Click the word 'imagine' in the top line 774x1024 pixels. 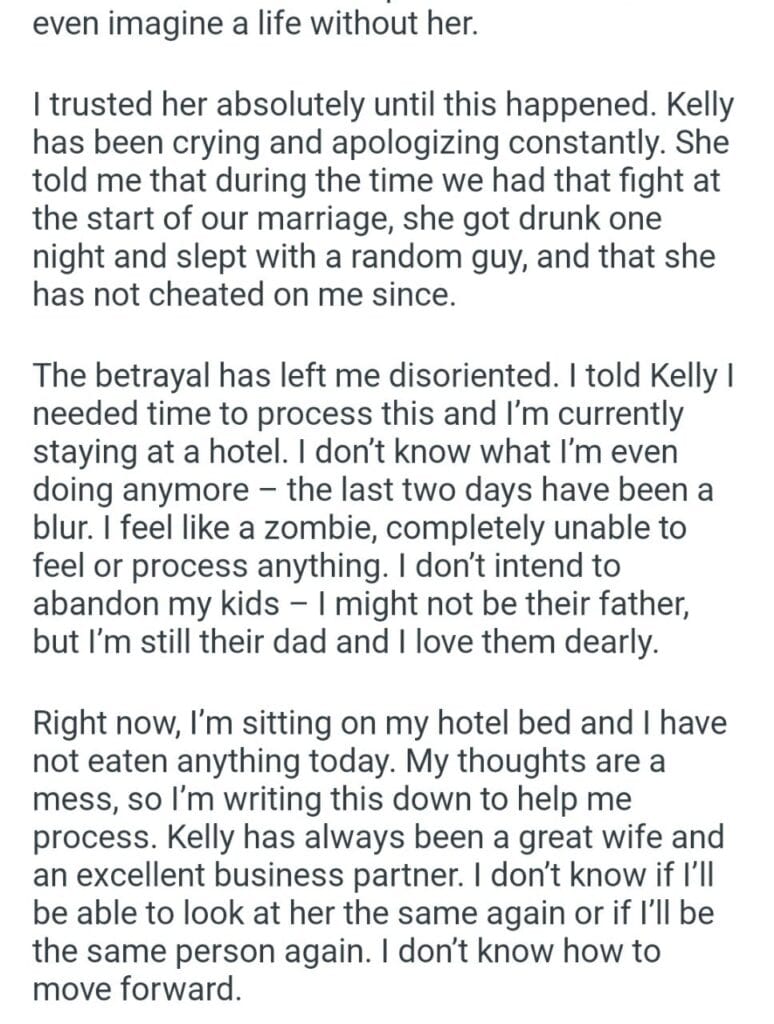[x=147, y=21]
